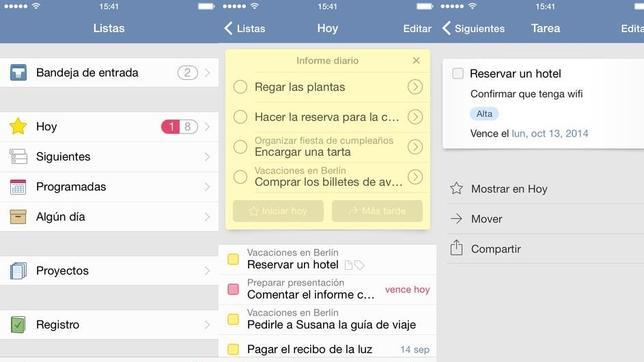
Task: Tap the share icon beside Compartir
Action: [x=456, y=248]
